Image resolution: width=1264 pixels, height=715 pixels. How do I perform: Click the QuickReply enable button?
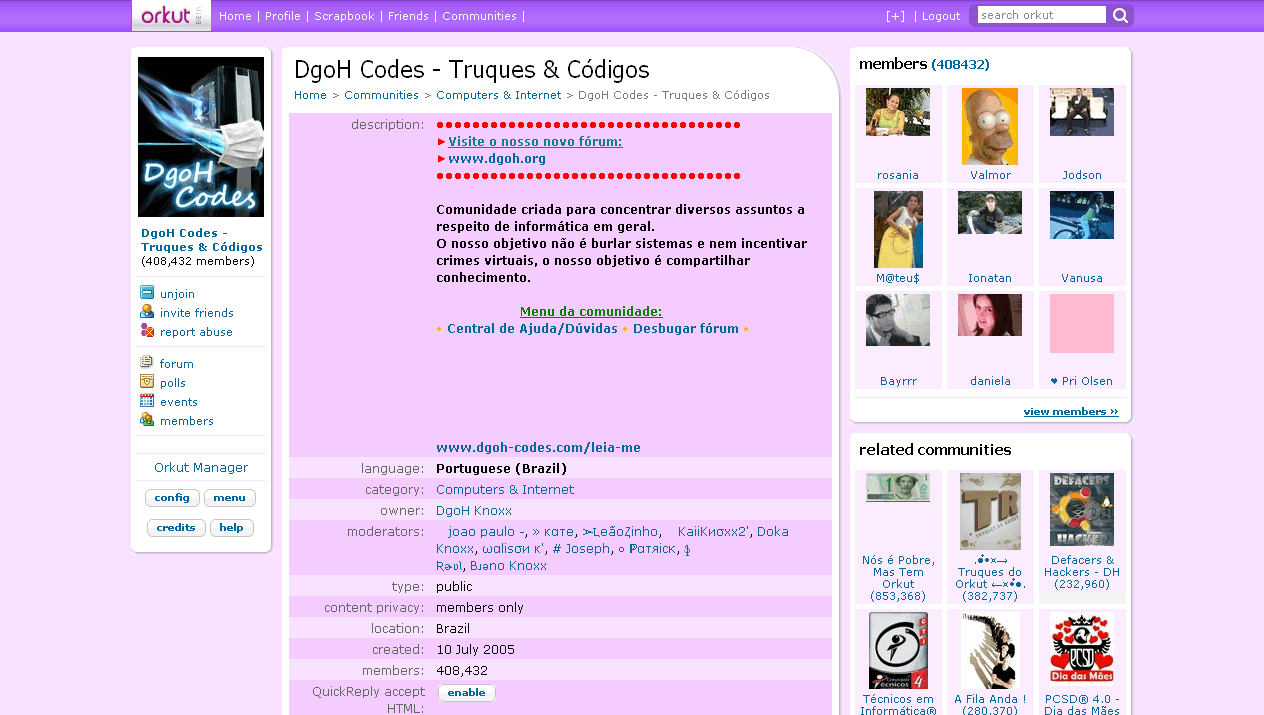pos(466,693)
